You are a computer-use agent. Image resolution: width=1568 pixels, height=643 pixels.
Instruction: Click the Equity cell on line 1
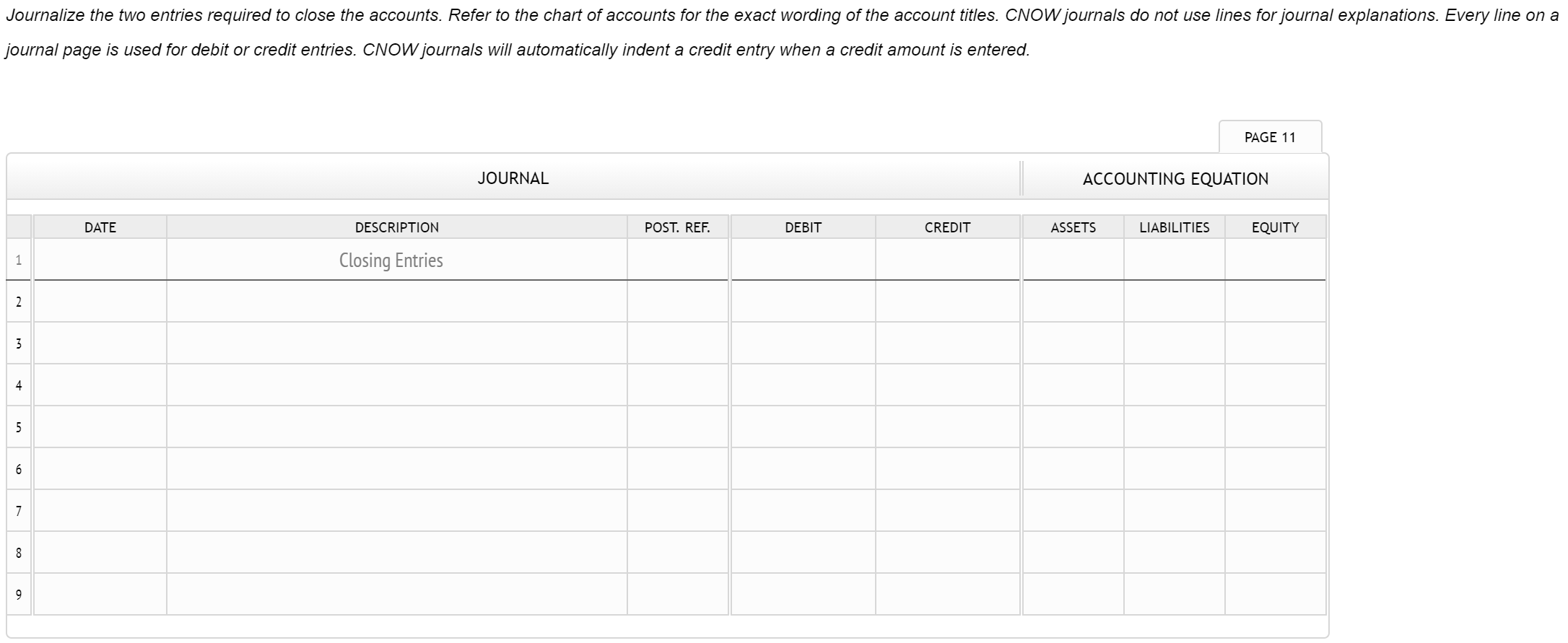pyautogui.click(x=1275, y=260)
